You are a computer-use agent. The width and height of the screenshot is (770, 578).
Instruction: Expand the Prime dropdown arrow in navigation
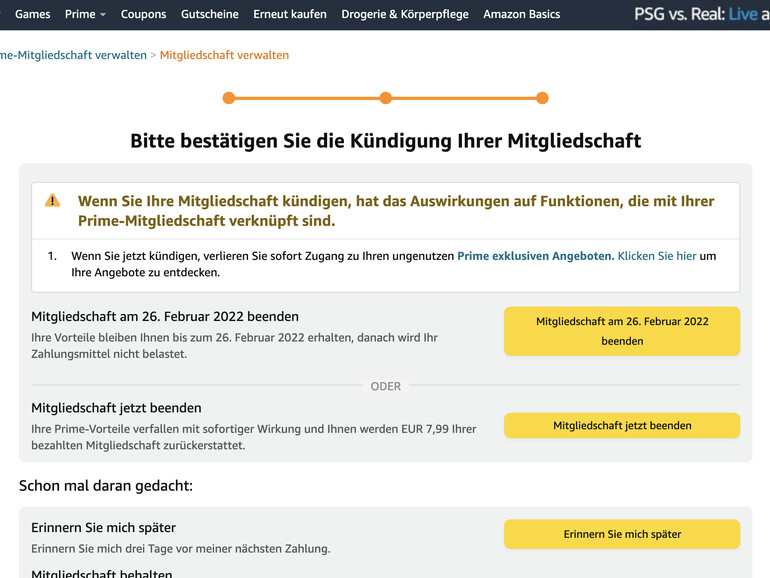(x=103, y=15)
